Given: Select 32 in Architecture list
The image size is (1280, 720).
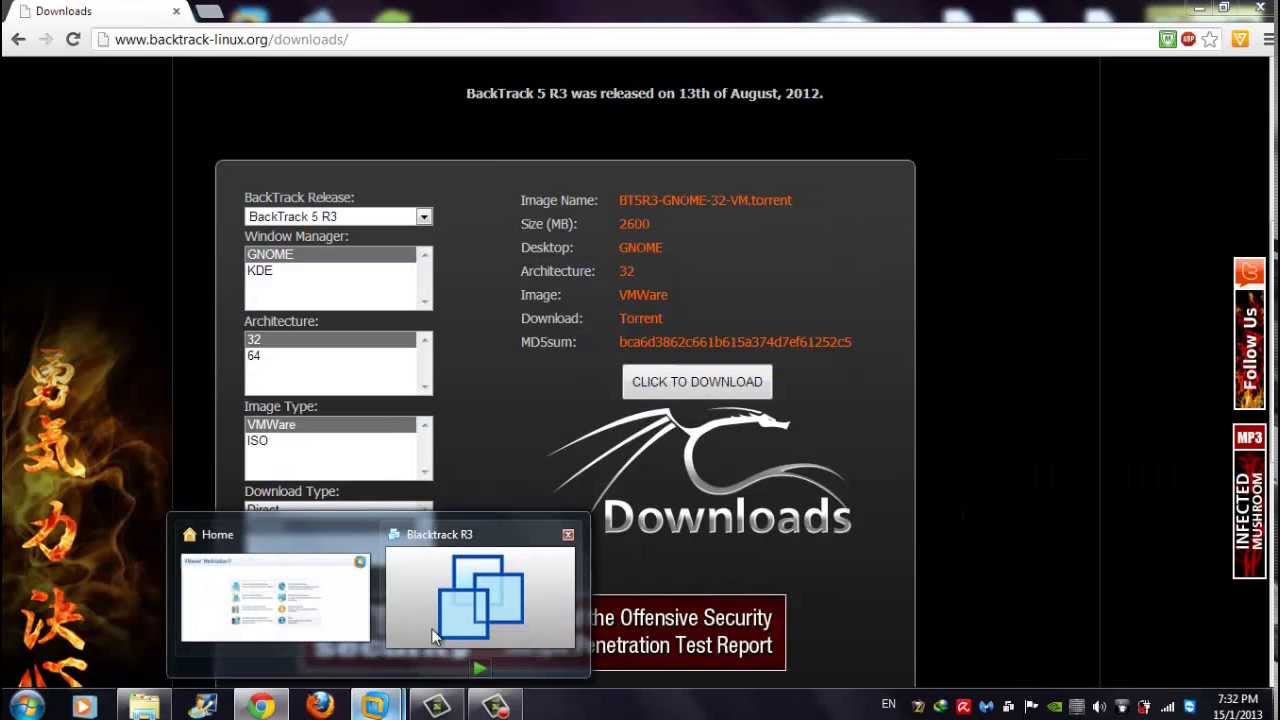Looking at the screenshot, I should click(330, 340).
